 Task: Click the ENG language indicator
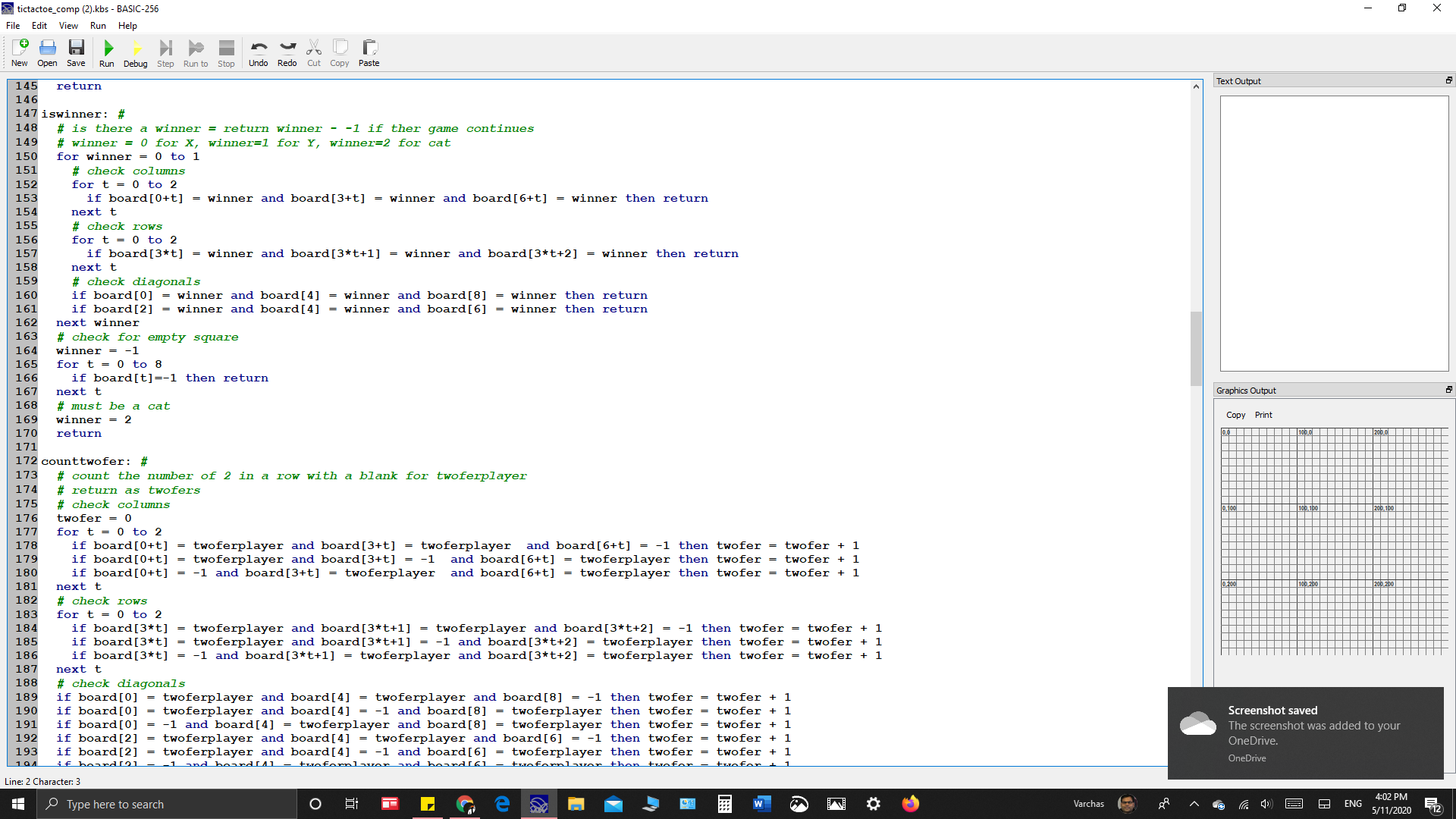point(1353,804)
